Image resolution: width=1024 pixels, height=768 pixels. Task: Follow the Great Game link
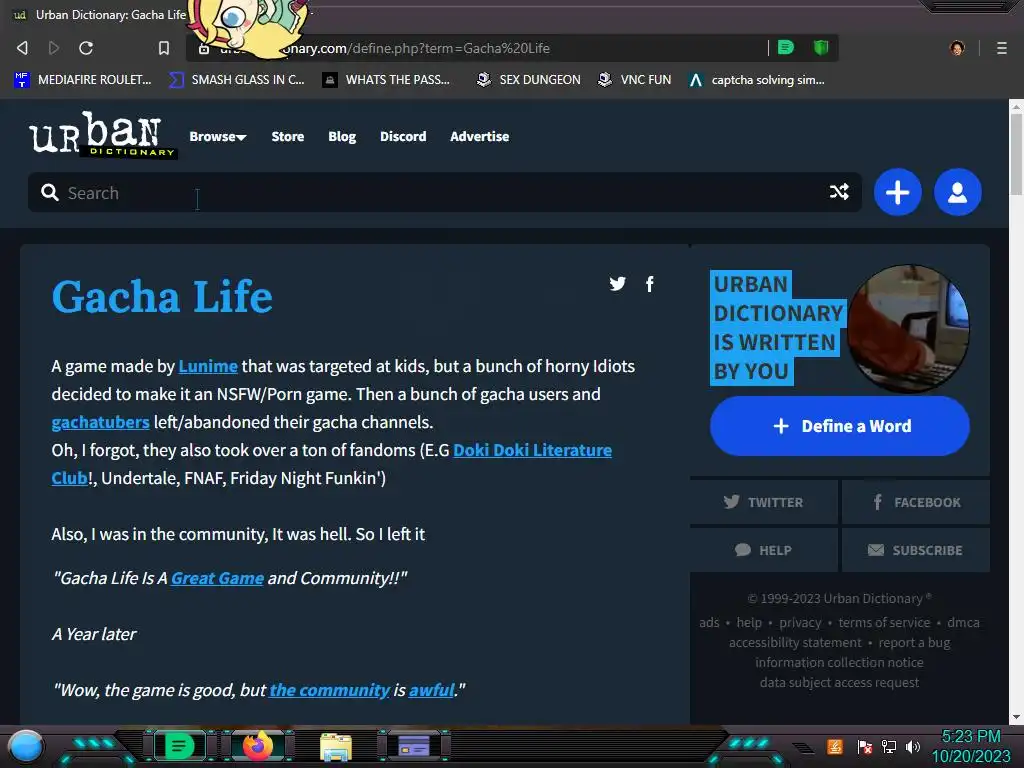(x=217, y=578)
